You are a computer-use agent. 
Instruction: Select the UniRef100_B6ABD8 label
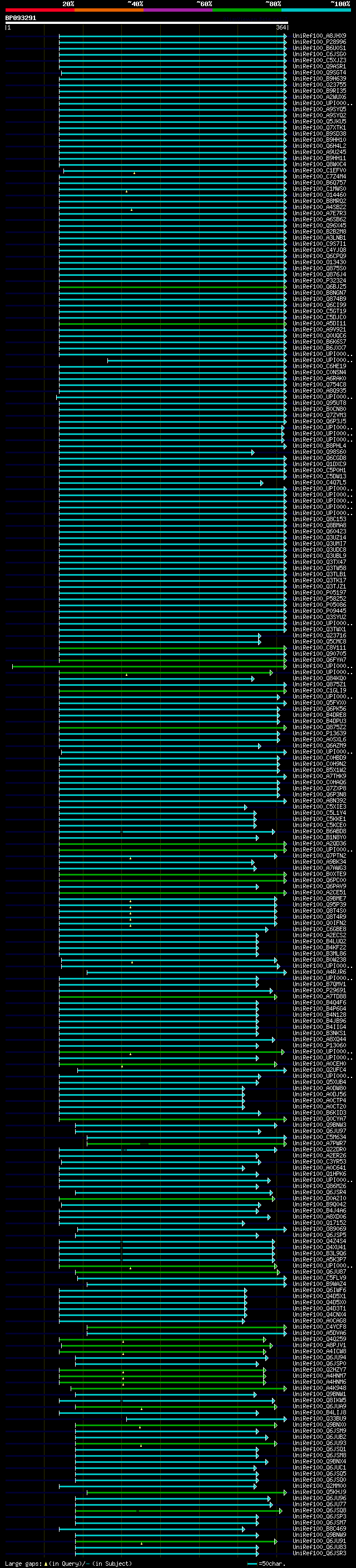click(x=319, y=832)
